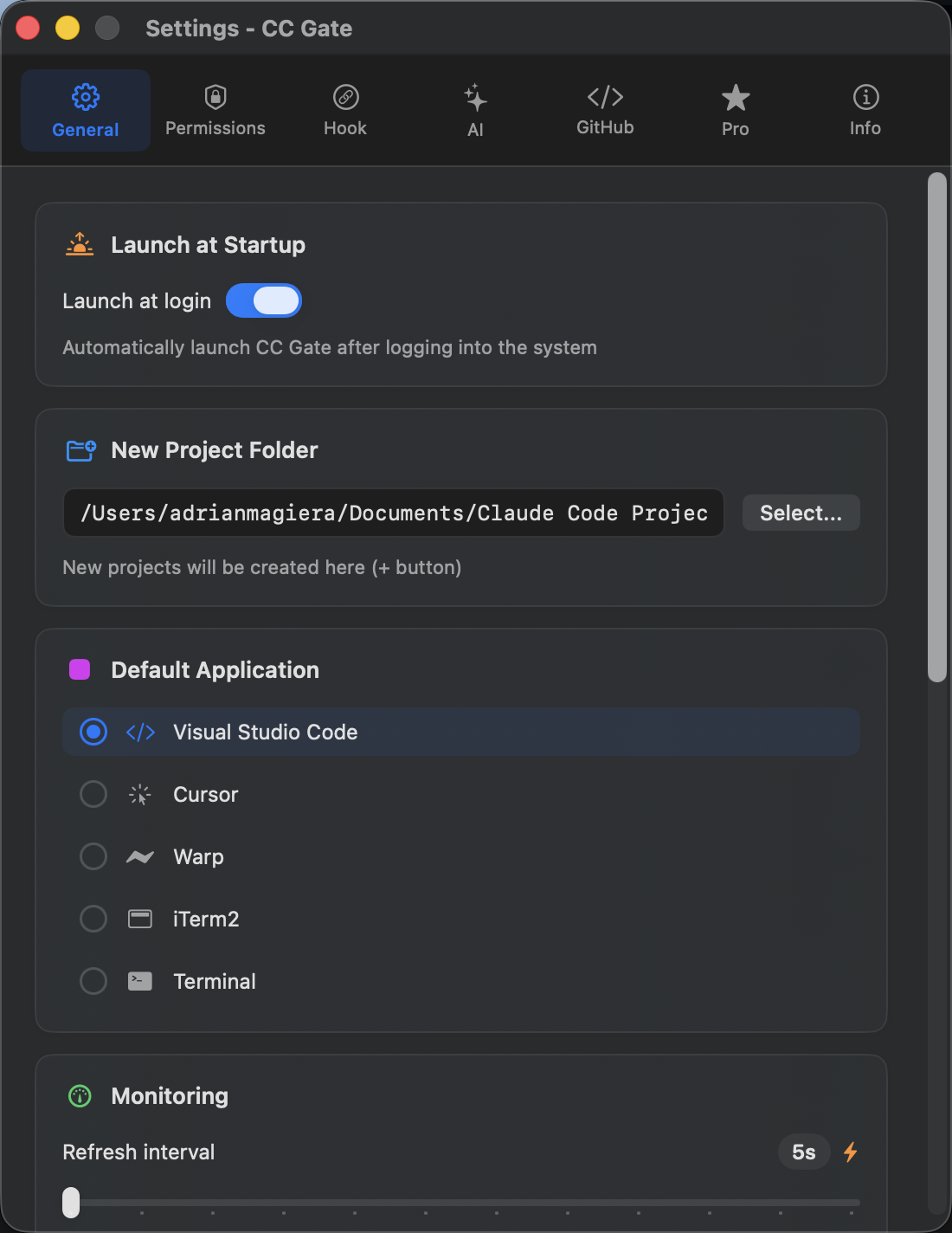
Task: Choose Terminal as the default application
Action: pos(93,981)
